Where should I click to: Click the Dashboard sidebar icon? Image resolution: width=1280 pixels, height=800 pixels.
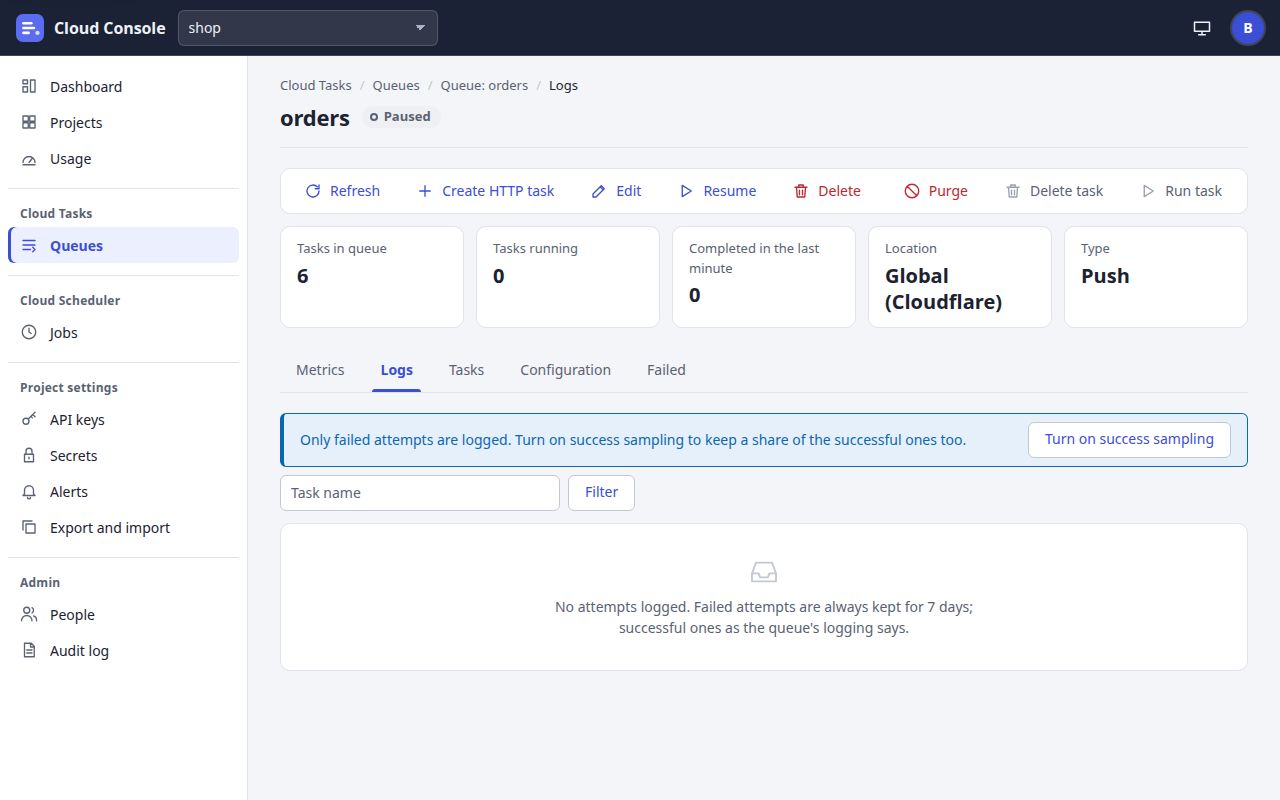coord(29,87)
